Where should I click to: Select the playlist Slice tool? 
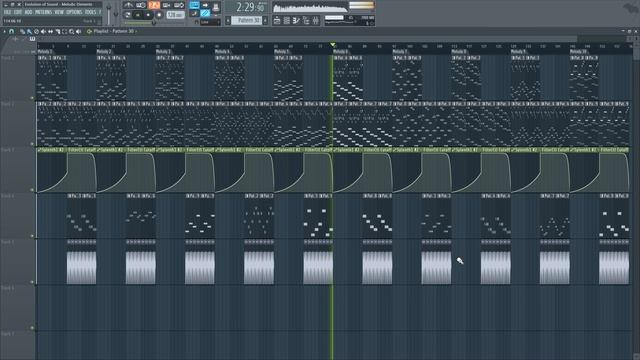point(58,31)
